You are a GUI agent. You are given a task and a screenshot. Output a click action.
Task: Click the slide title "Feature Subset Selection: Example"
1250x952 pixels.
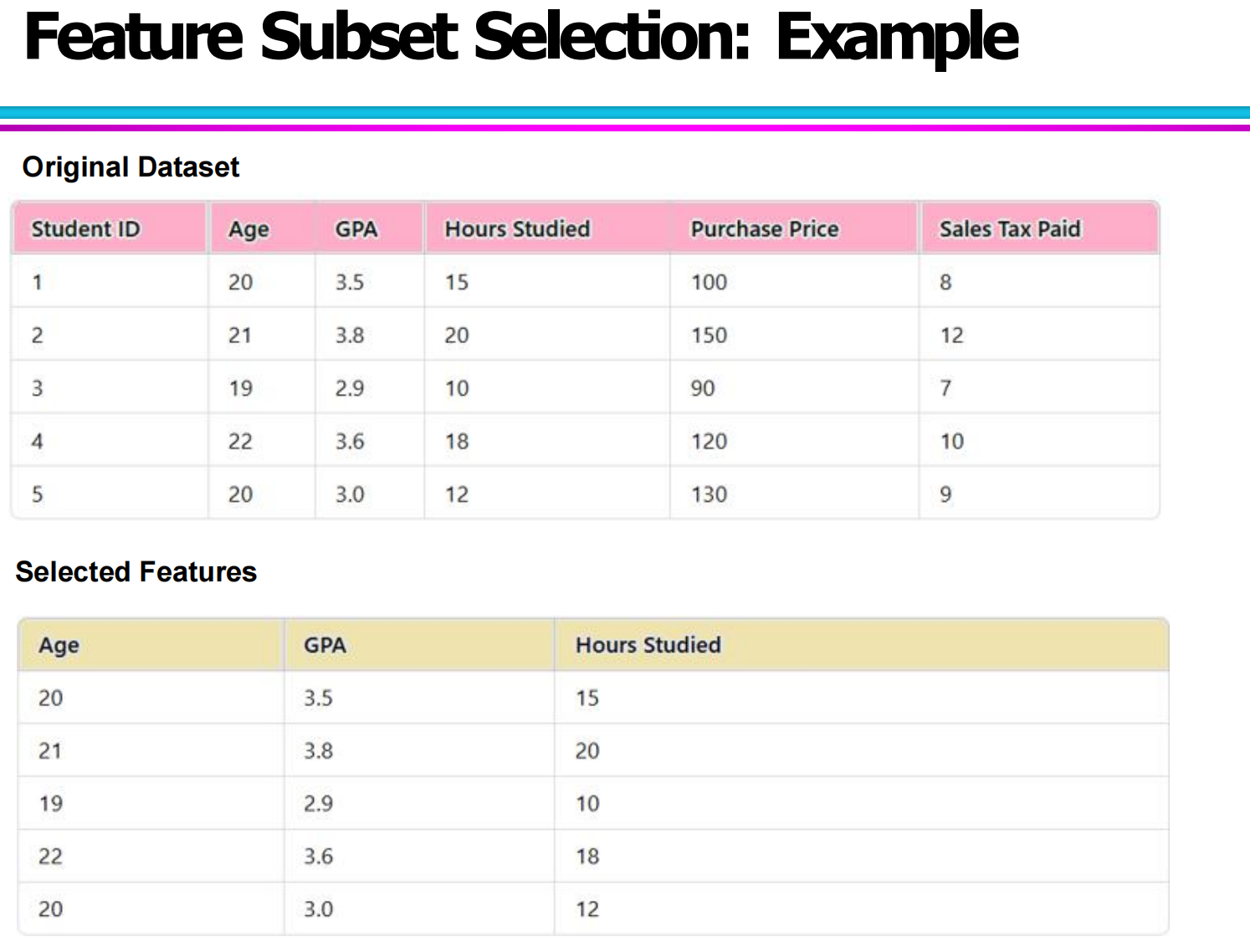tap(520, 38)
